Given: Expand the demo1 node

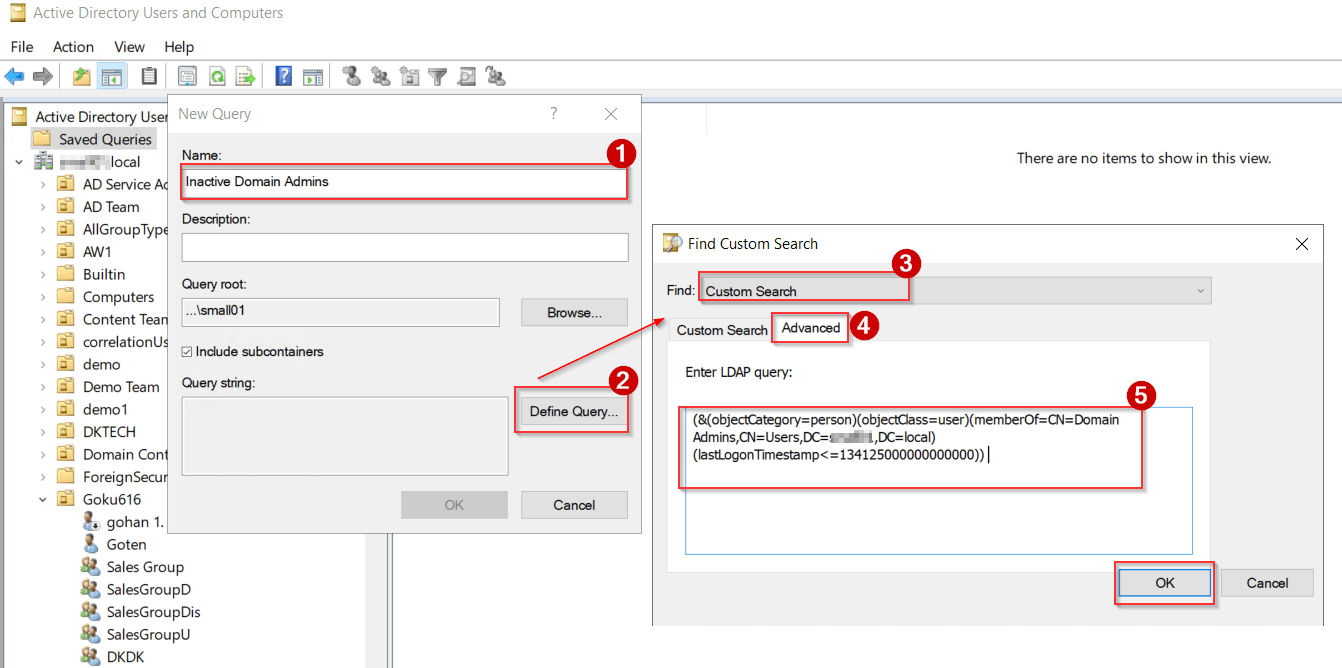Looking at the screenshot, I should (43, 409).
